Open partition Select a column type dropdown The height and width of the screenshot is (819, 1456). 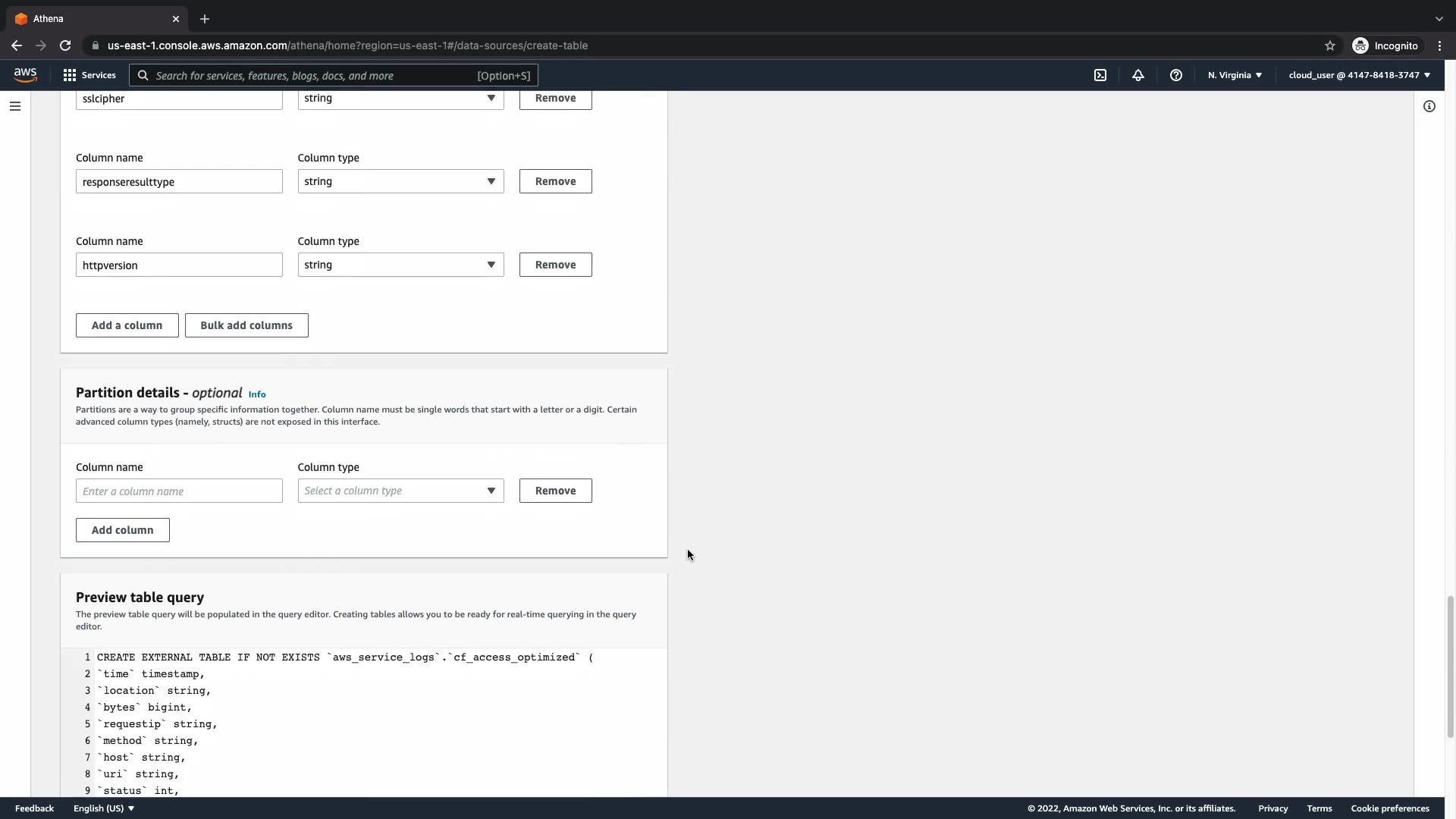point(400,491)
